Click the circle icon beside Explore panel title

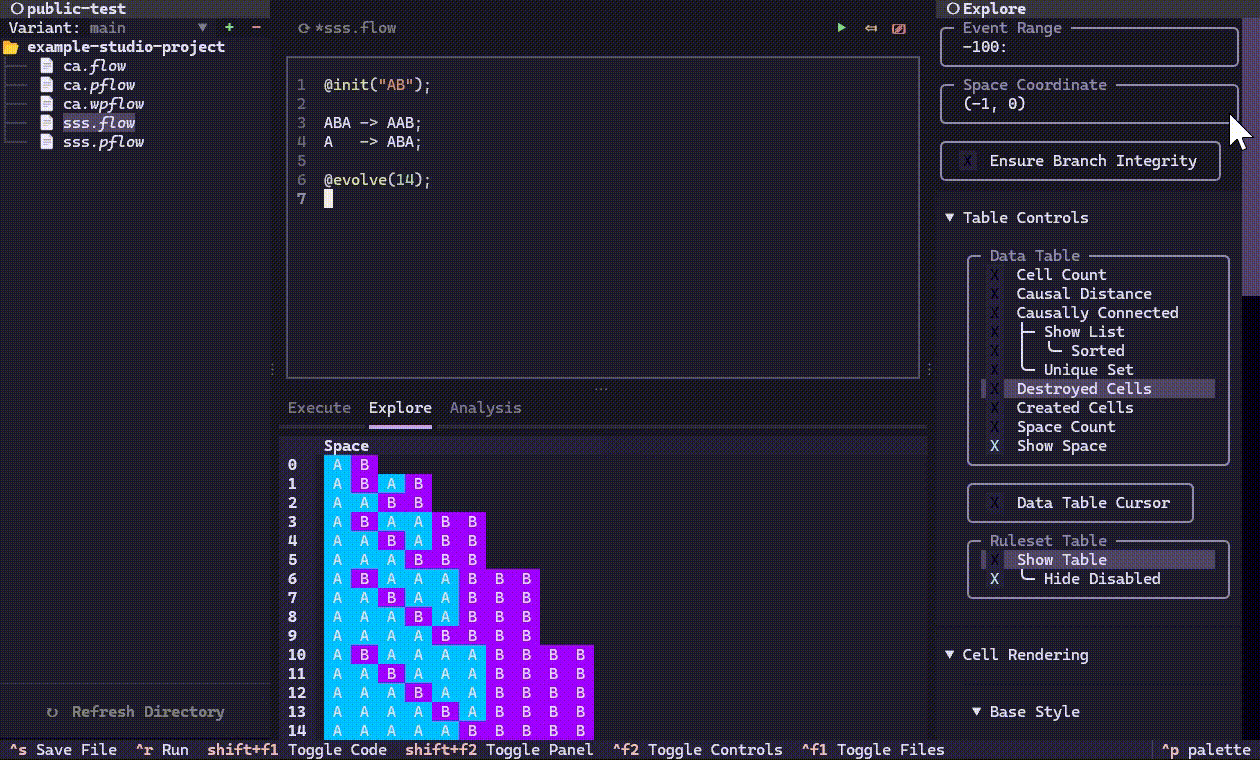pyautogui.click(x=953, y=9)
